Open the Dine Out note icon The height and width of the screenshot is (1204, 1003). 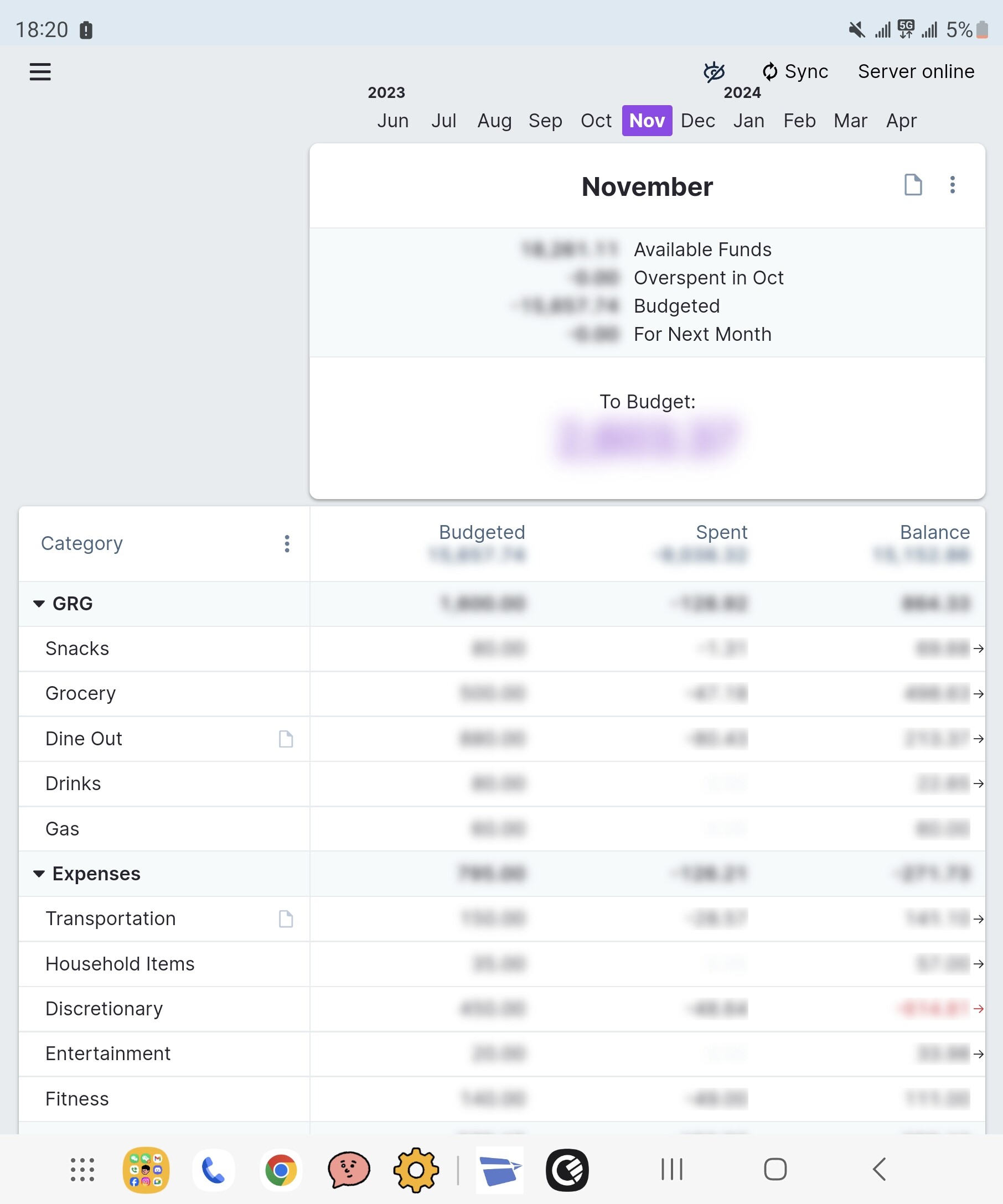[x=286, y=739]
